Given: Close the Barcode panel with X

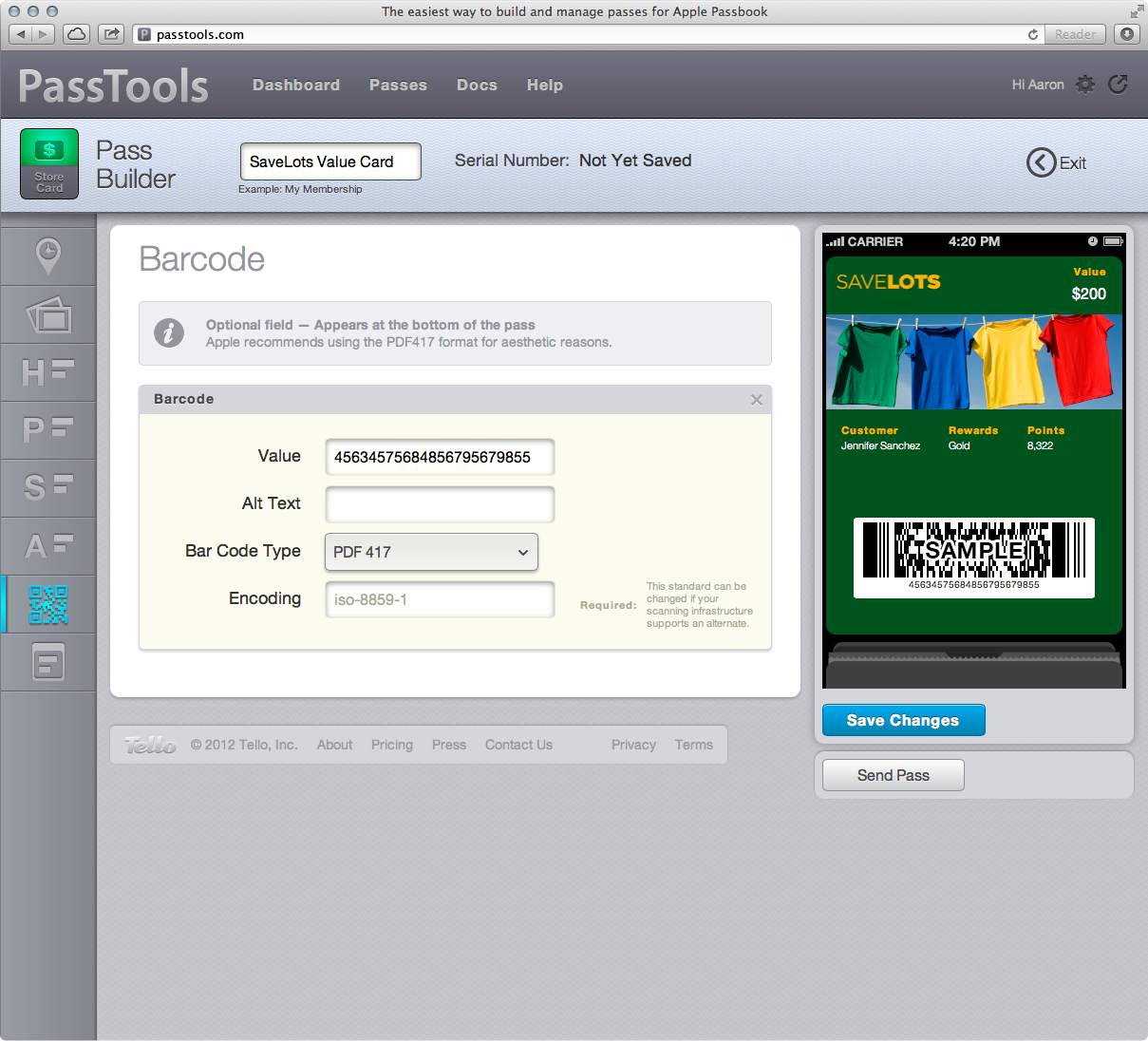Looking at the screenshot, I should (x=757, y=400).
